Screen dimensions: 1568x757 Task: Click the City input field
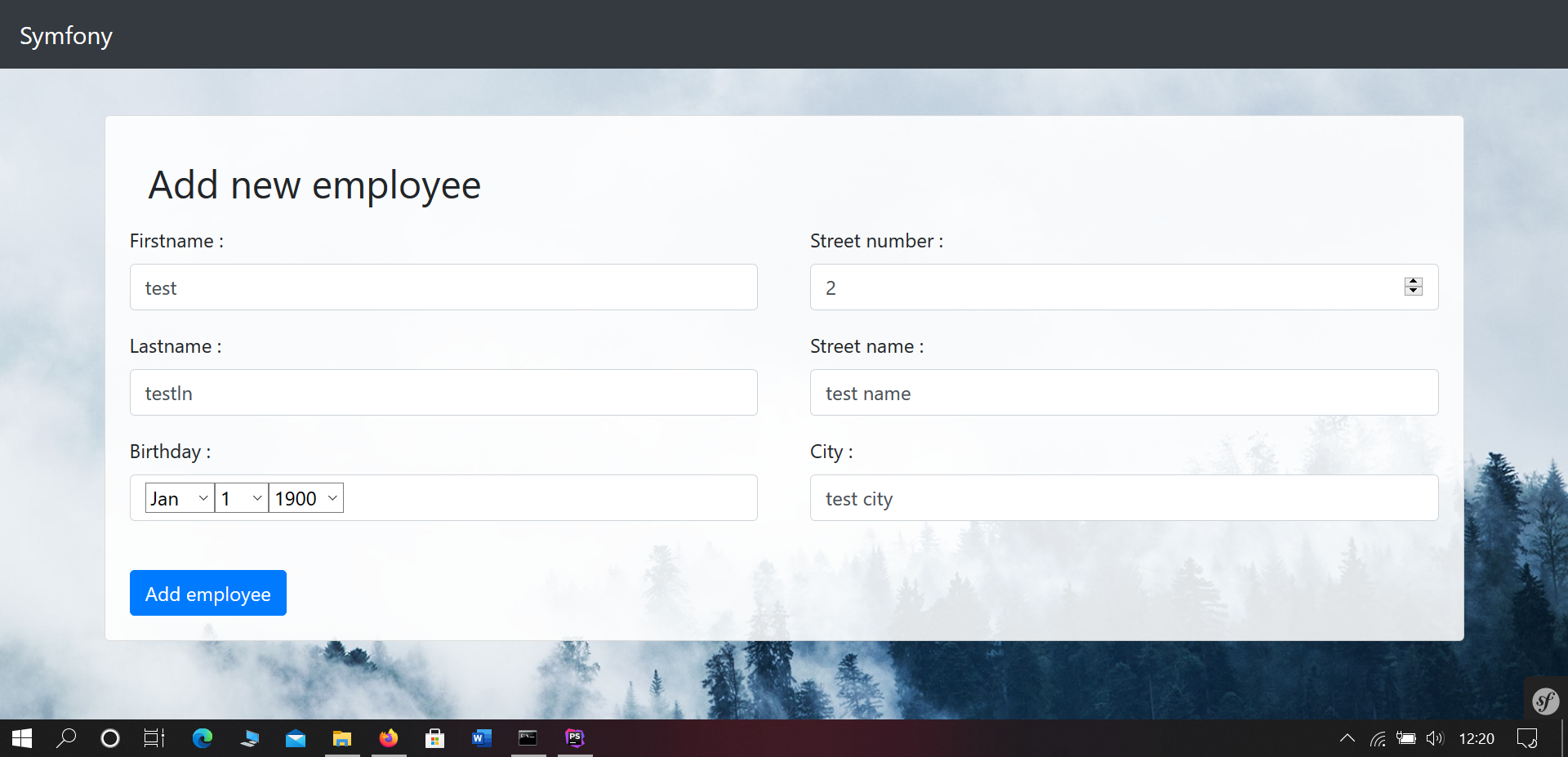tap(1124, 498)
